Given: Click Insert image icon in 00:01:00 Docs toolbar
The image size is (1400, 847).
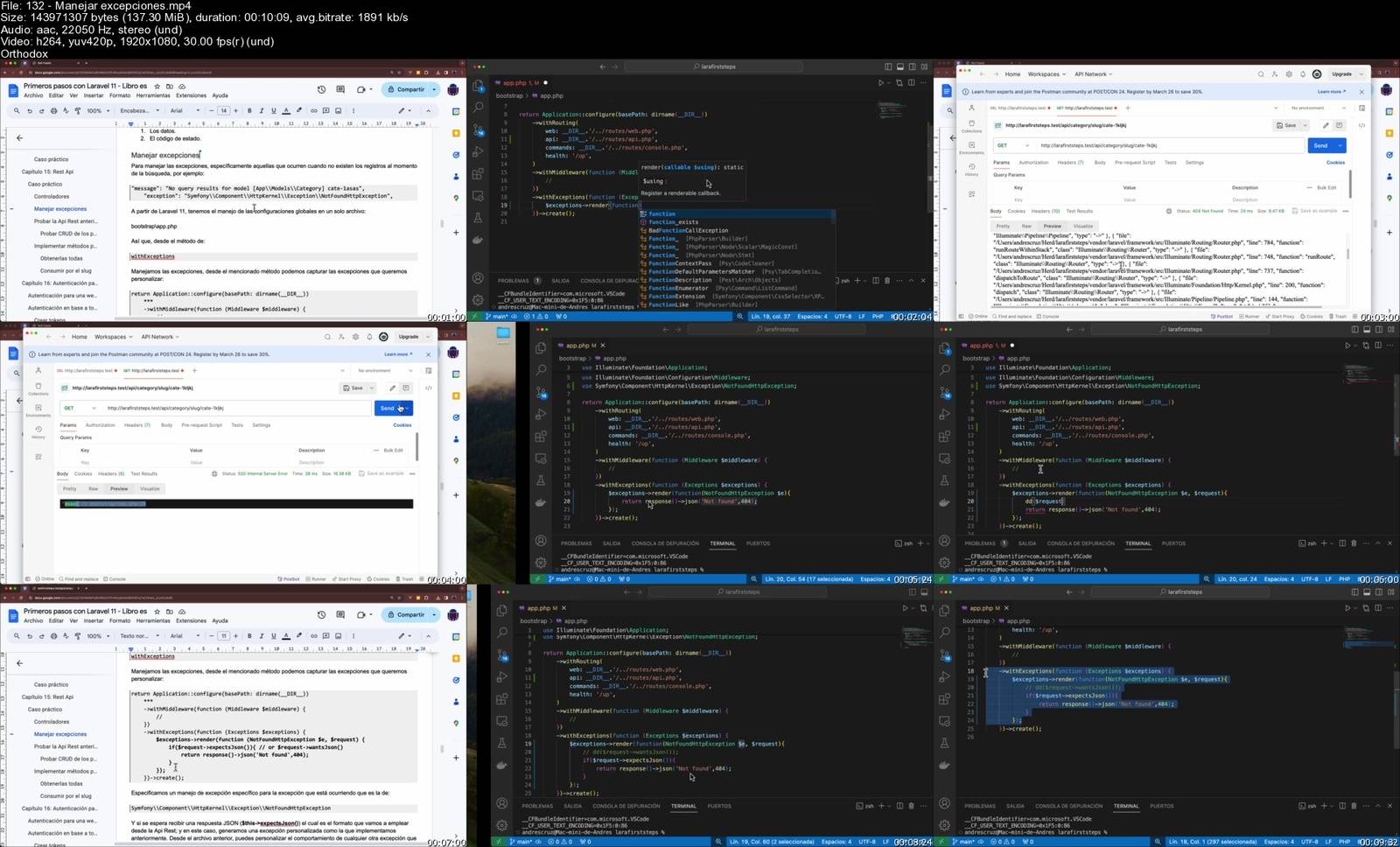Looking at the screenshot, I should (339, 111).
